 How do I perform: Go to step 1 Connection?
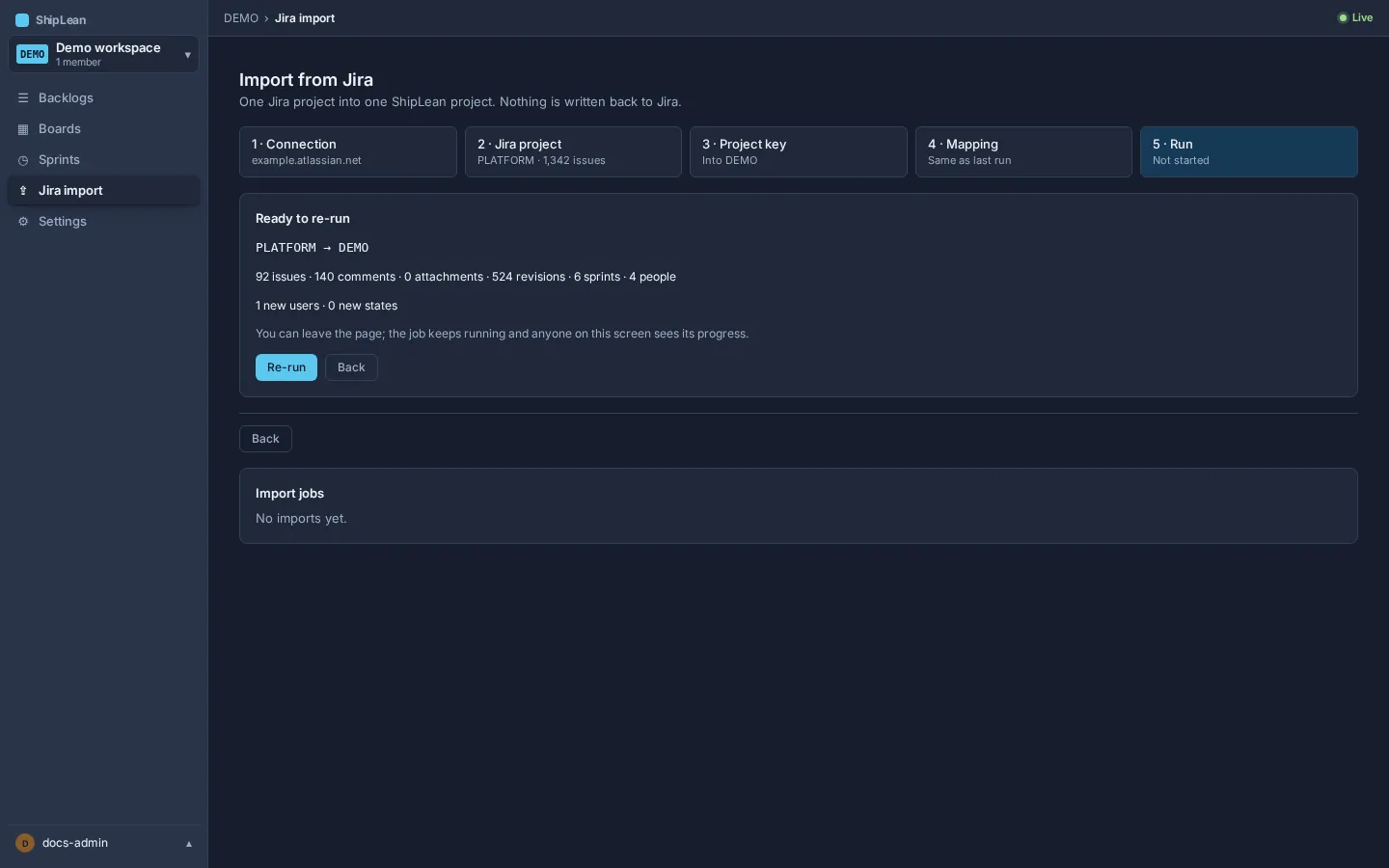pyautogui.click(x=348, y=151)
